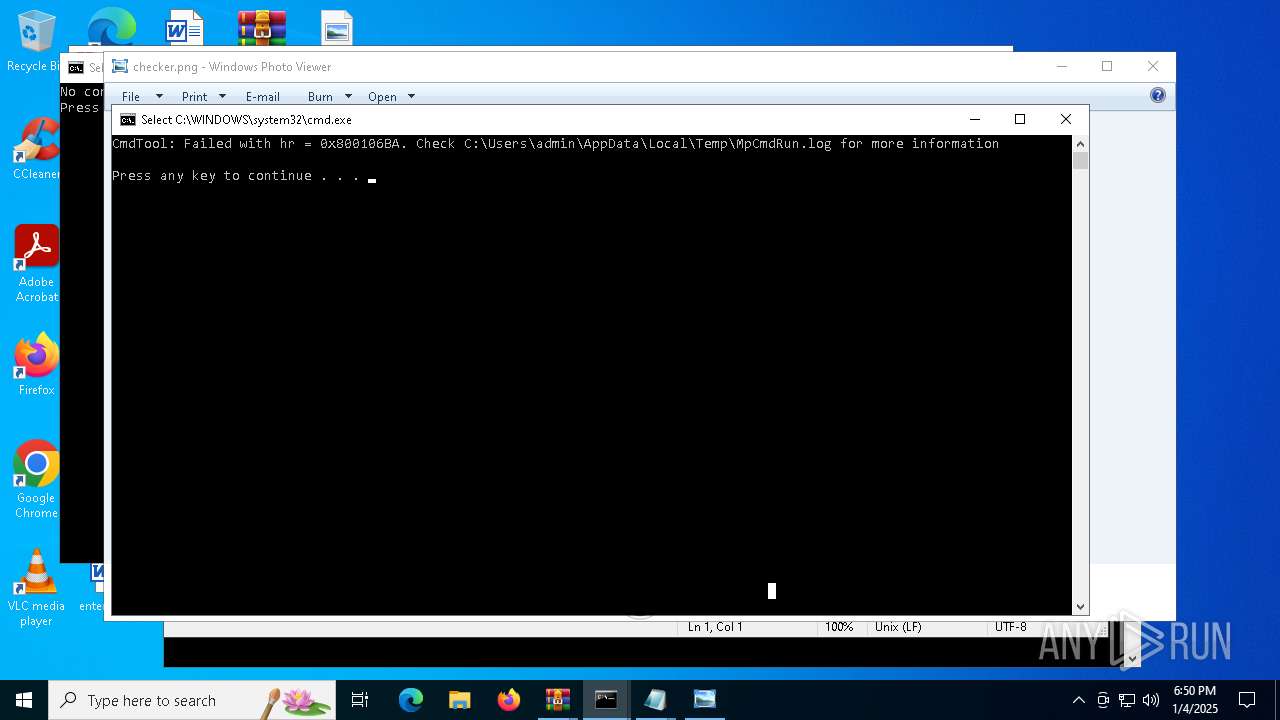Open the File menu in Photo Viewer

[131, 96]
